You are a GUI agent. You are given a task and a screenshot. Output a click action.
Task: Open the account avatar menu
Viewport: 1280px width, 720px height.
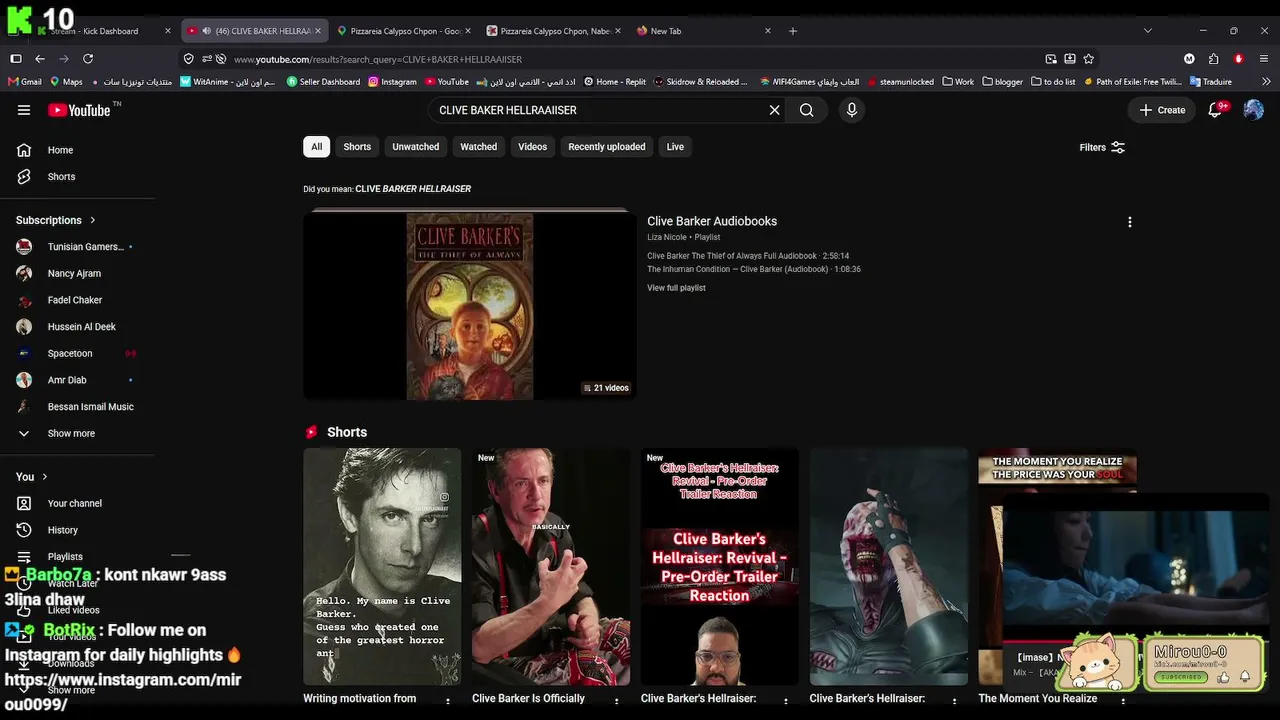pyautogui.click(x=1253, y=110)
